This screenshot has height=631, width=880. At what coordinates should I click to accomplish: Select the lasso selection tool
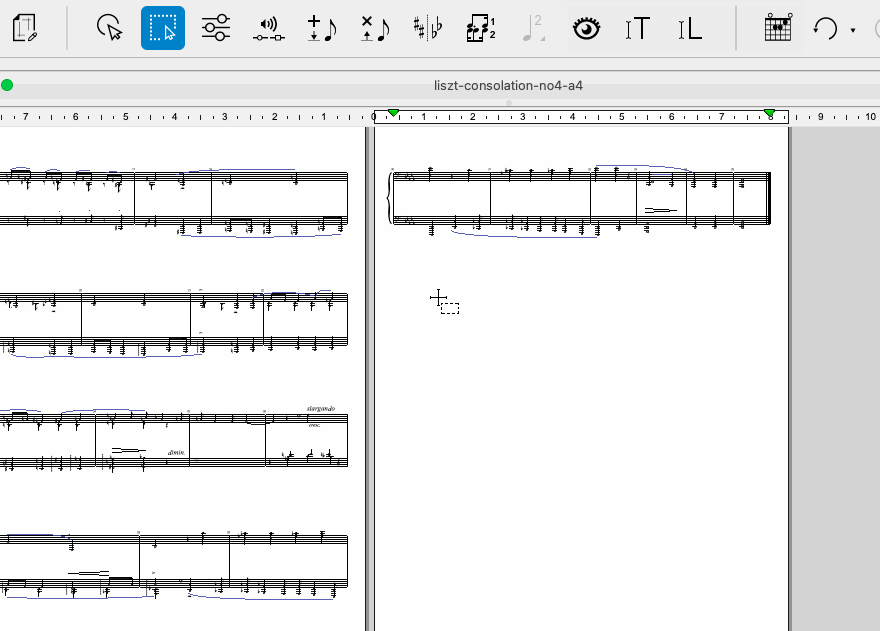point(110,28)
